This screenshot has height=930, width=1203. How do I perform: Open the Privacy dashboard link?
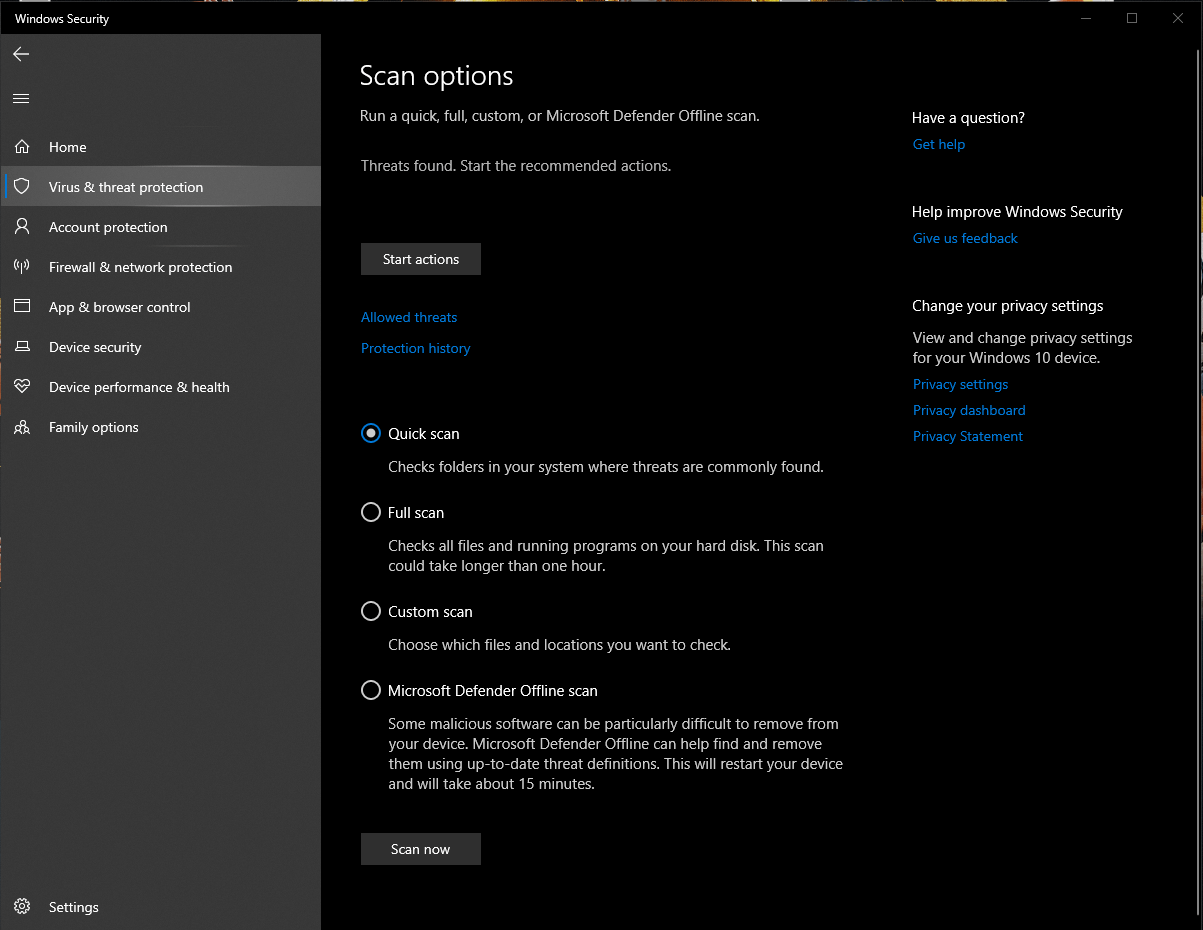pos(969,410)
